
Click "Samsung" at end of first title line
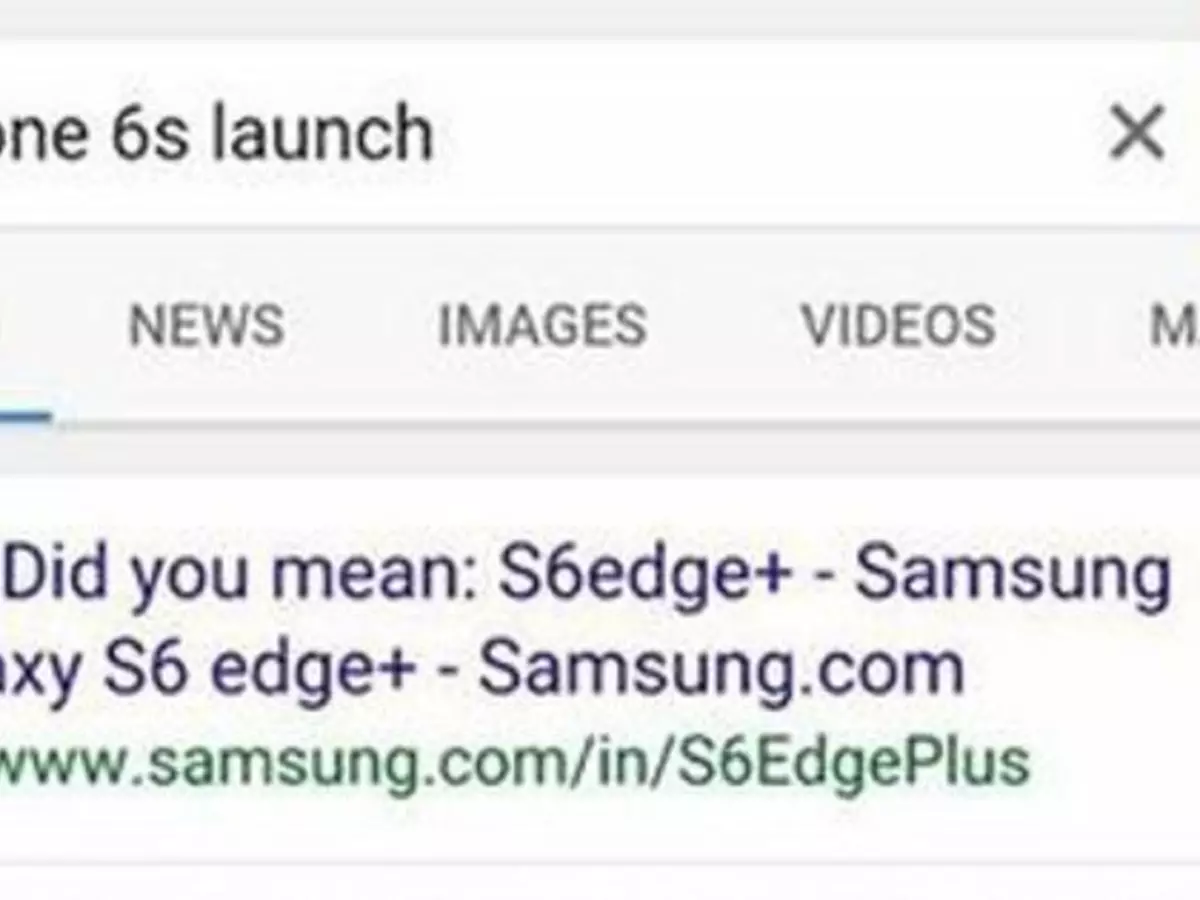click(x=1012, y=575)
